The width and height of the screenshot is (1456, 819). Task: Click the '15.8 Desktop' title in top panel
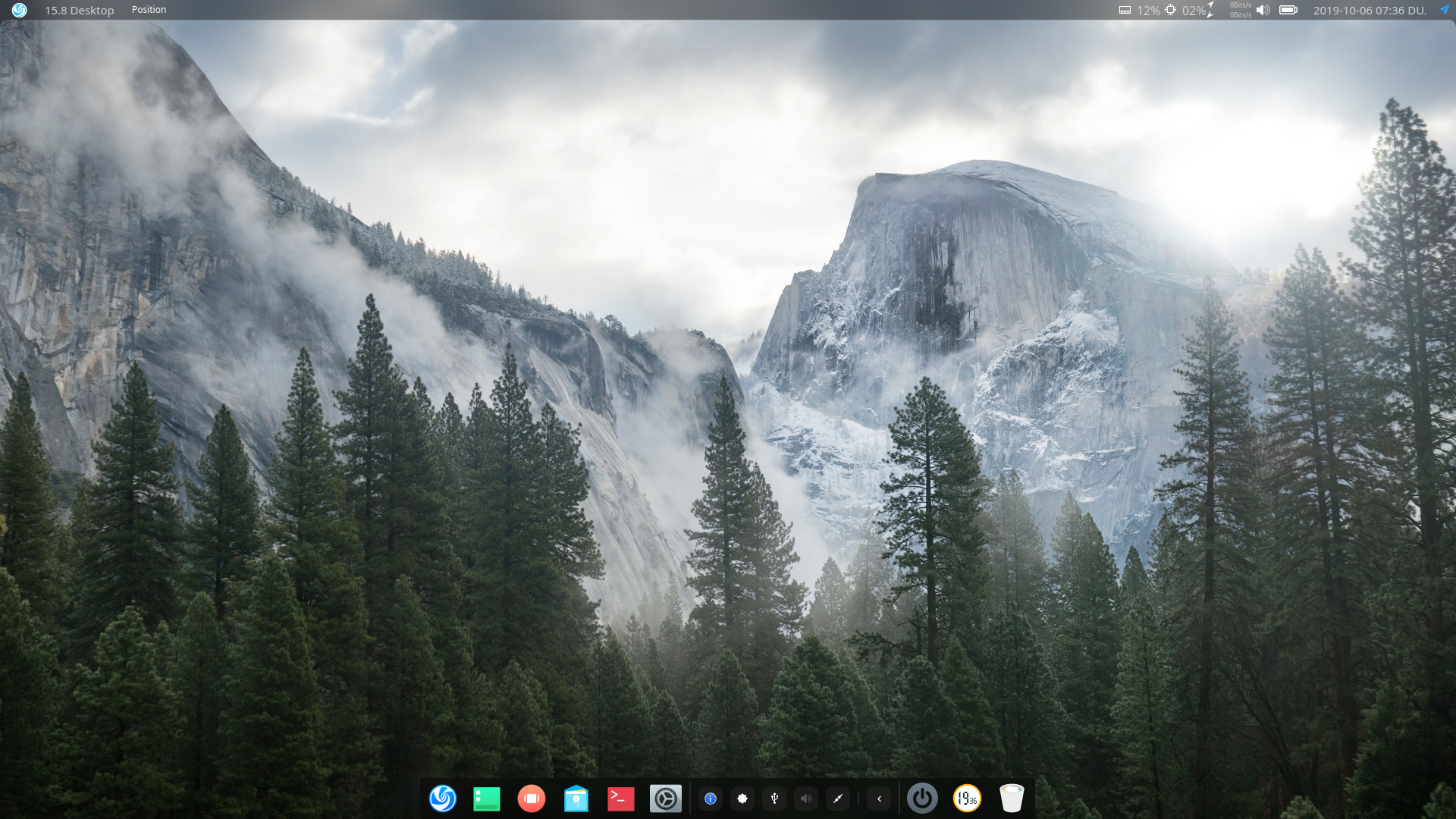point(80,11)
